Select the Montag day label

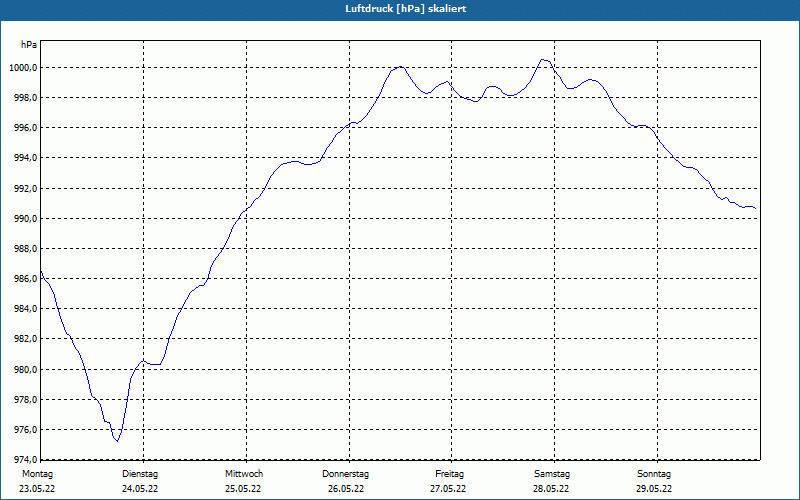click(x=37, y=474)
